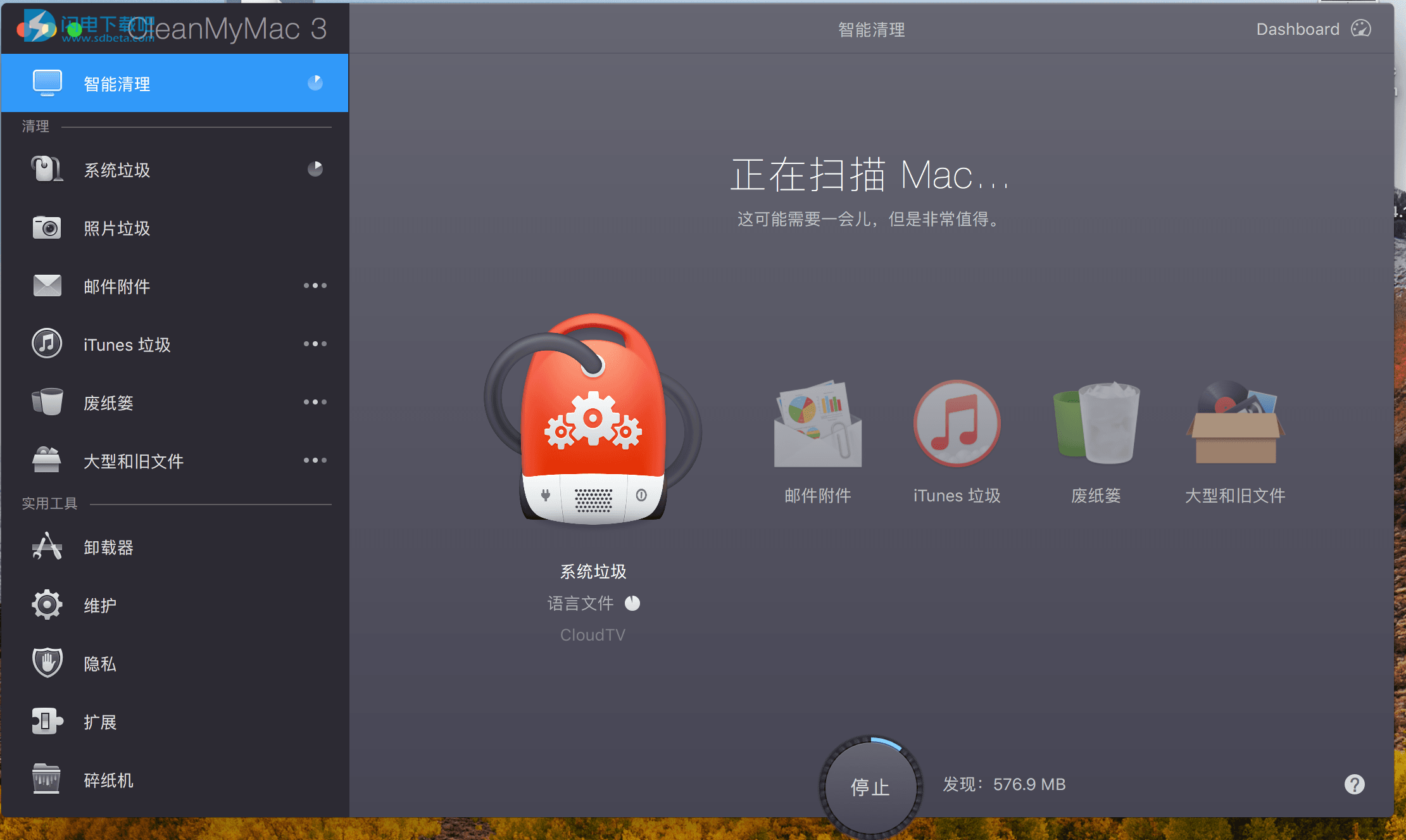The height and width of the screenshot is (840, 1406).
Task: Open the 隐私 utility
Action: (175, 663)
